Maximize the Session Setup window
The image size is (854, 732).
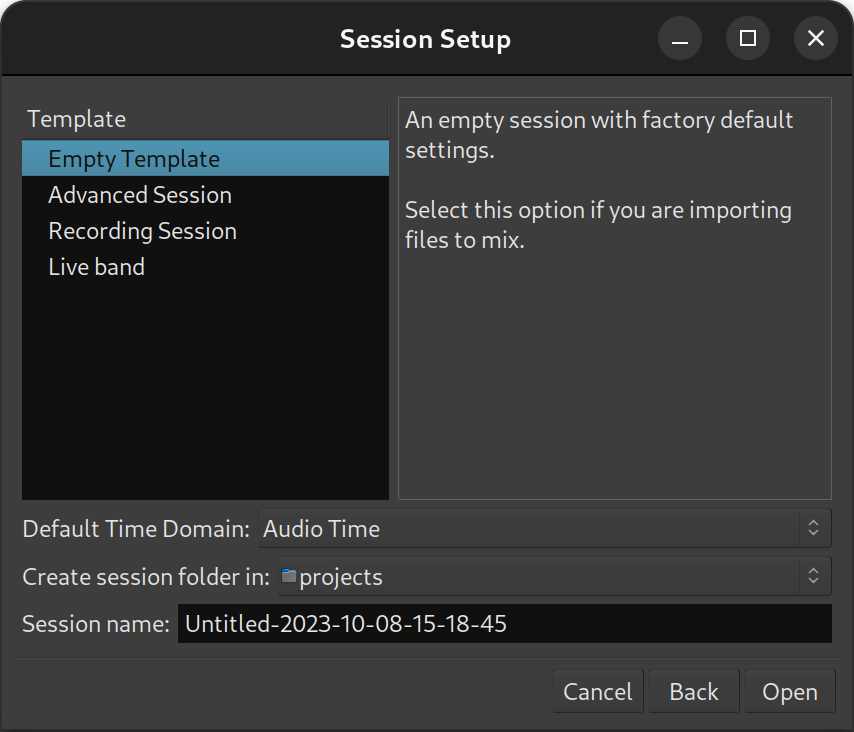pos(748,38)
